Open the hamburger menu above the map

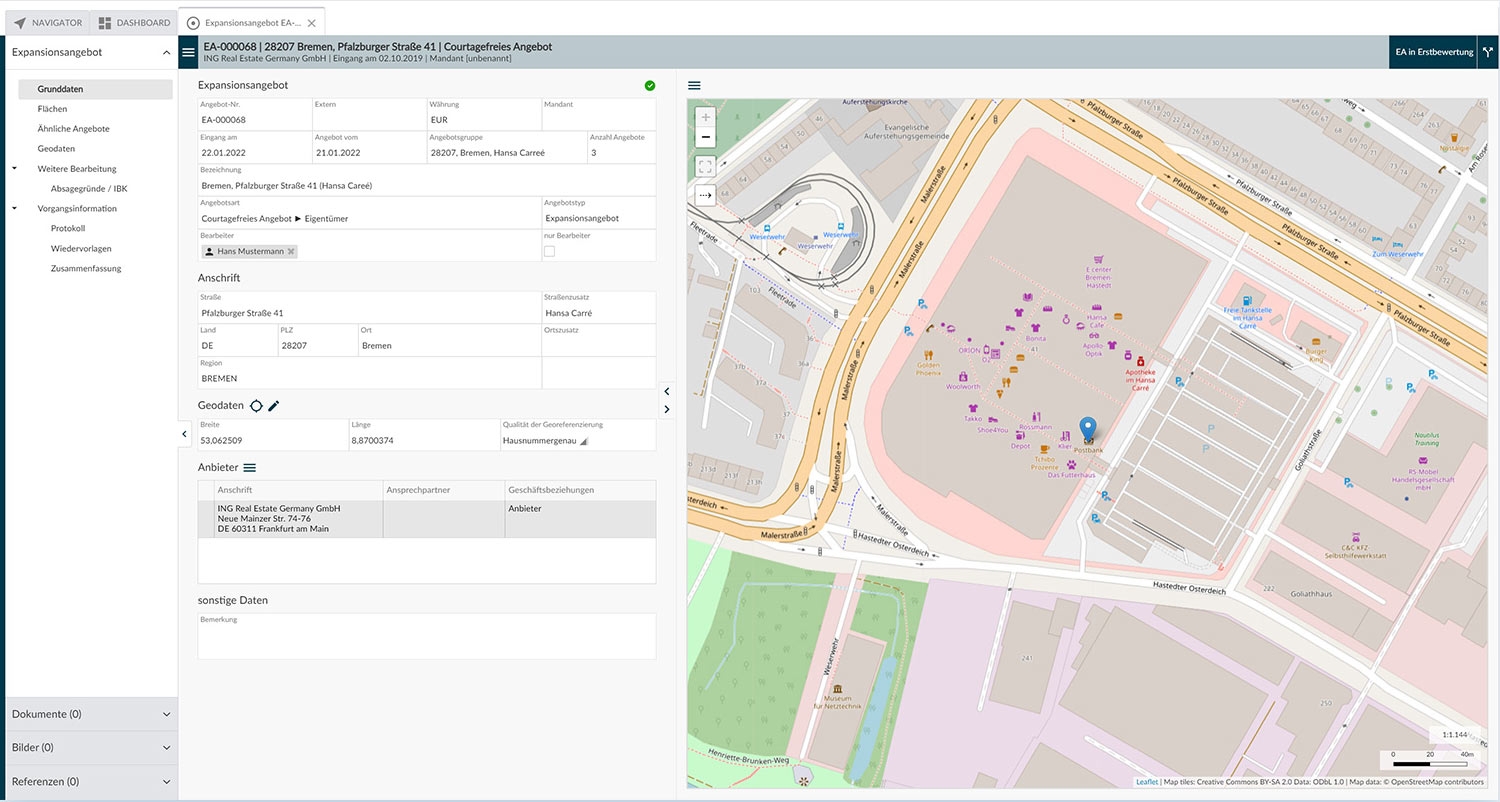coord(694,86)
